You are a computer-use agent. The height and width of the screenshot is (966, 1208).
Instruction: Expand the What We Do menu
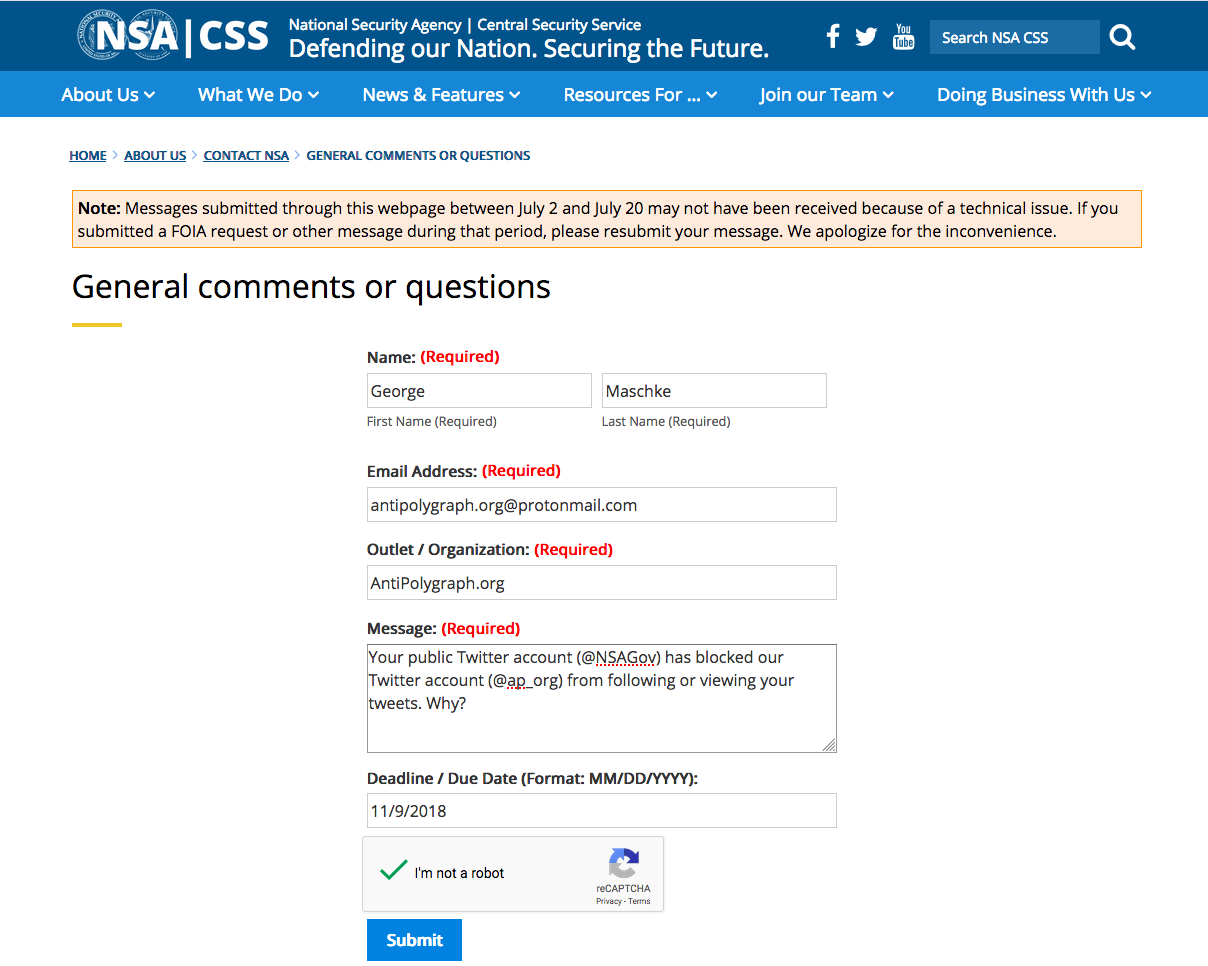tap(258, 95)
